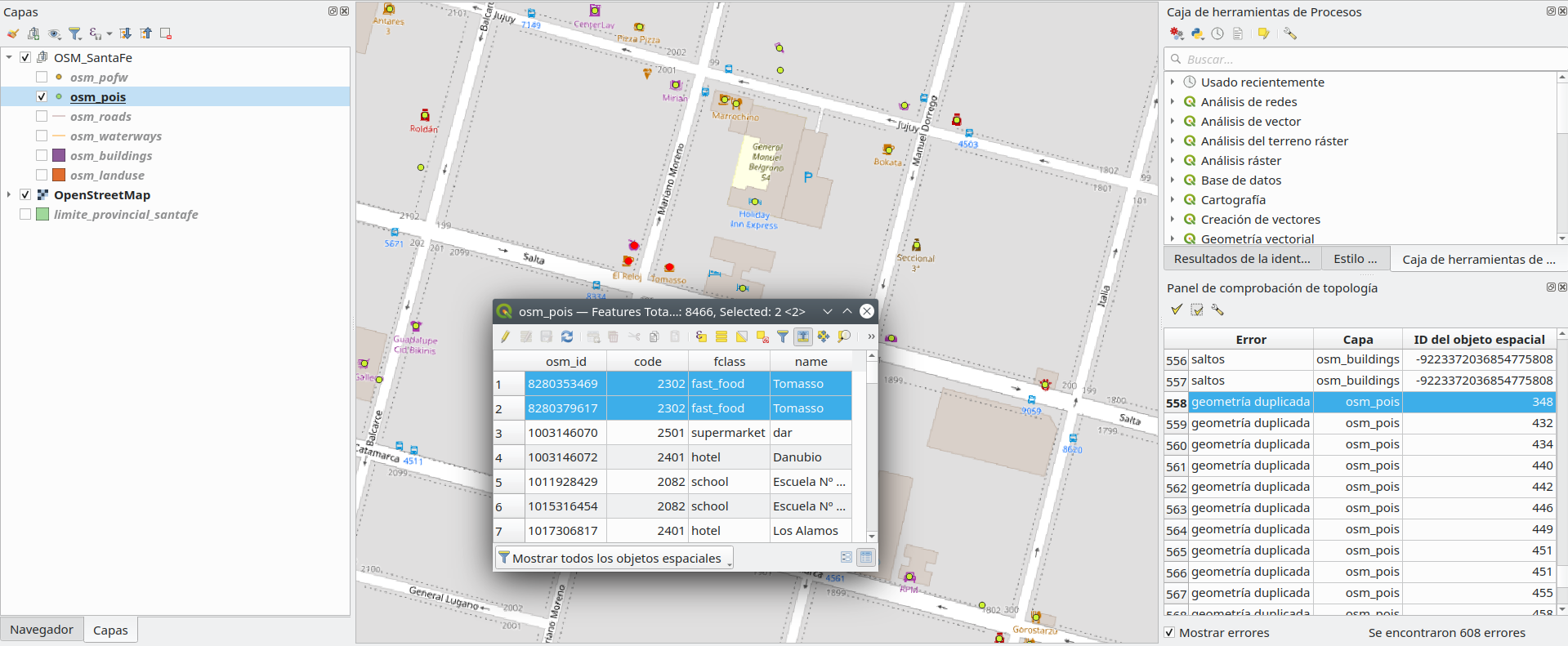Open the results viewer document icon

[x=1238, y=33]
